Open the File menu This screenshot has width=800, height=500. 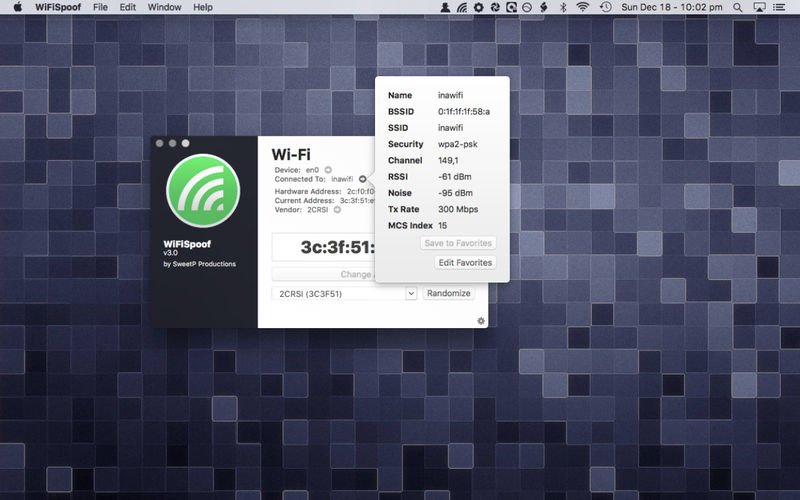pos(100,7)
